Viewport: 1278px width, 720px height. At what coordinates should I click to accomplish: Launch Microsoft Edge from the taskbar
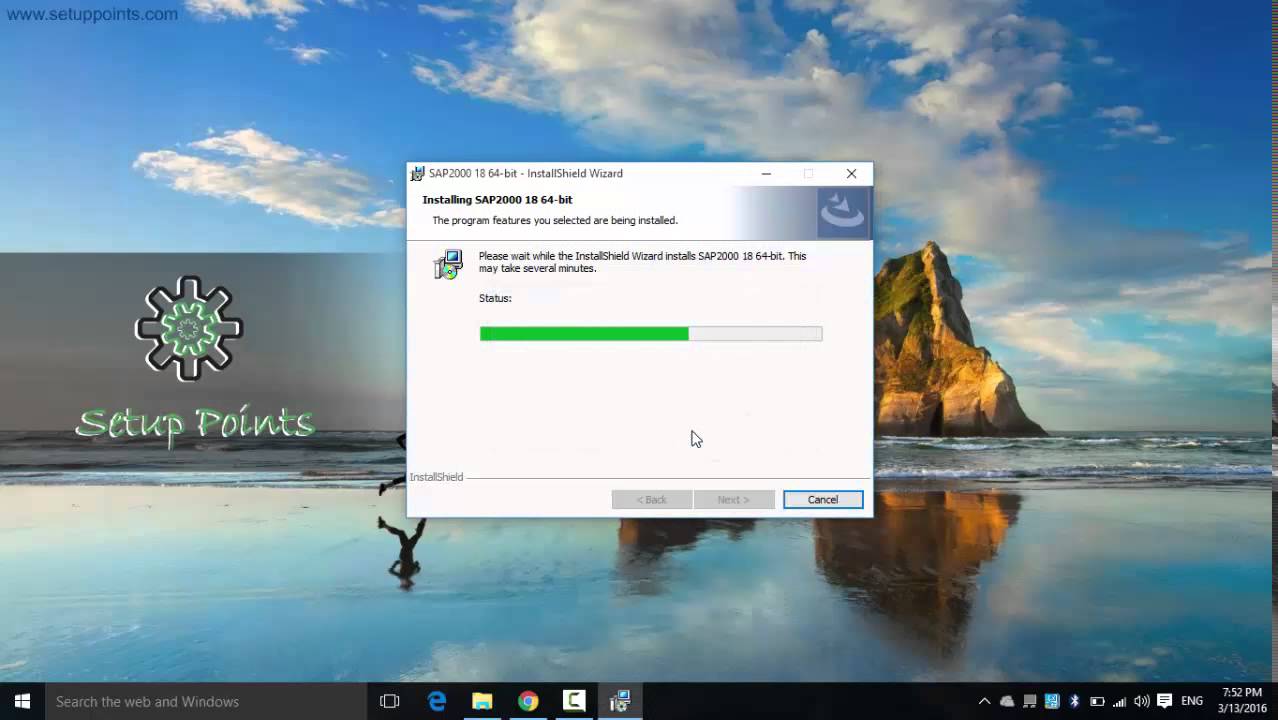(x=437, y=701)
